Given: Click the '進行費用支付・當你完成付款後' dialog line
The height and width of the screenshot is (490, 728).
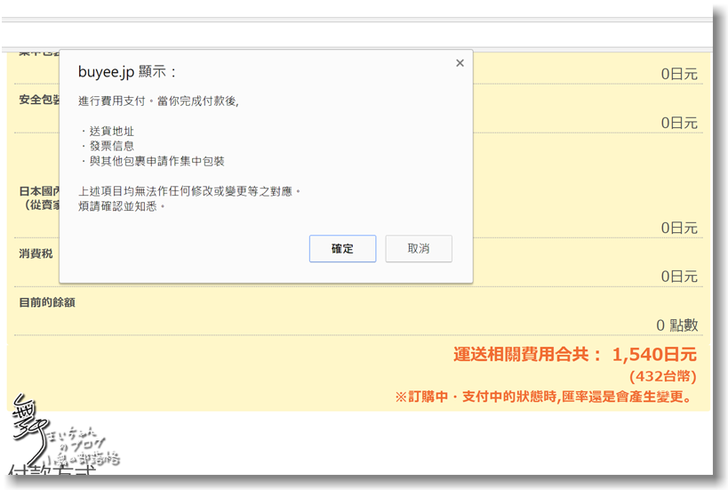Looking at the screenshot, I should pos(158,101).
